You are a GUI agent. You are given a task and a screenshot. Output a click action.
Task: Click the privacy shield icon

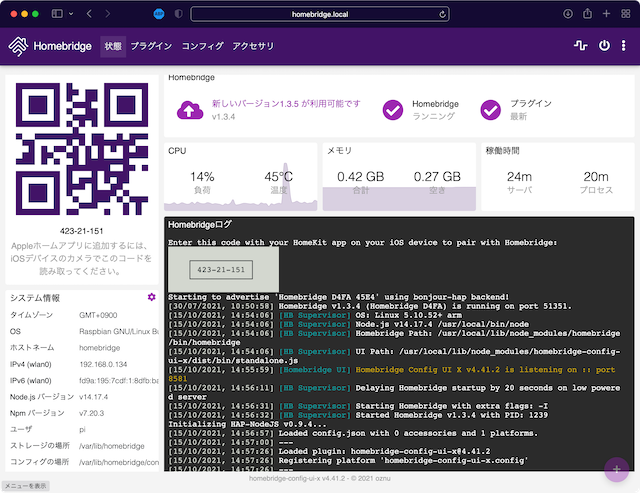click(178, 14)
